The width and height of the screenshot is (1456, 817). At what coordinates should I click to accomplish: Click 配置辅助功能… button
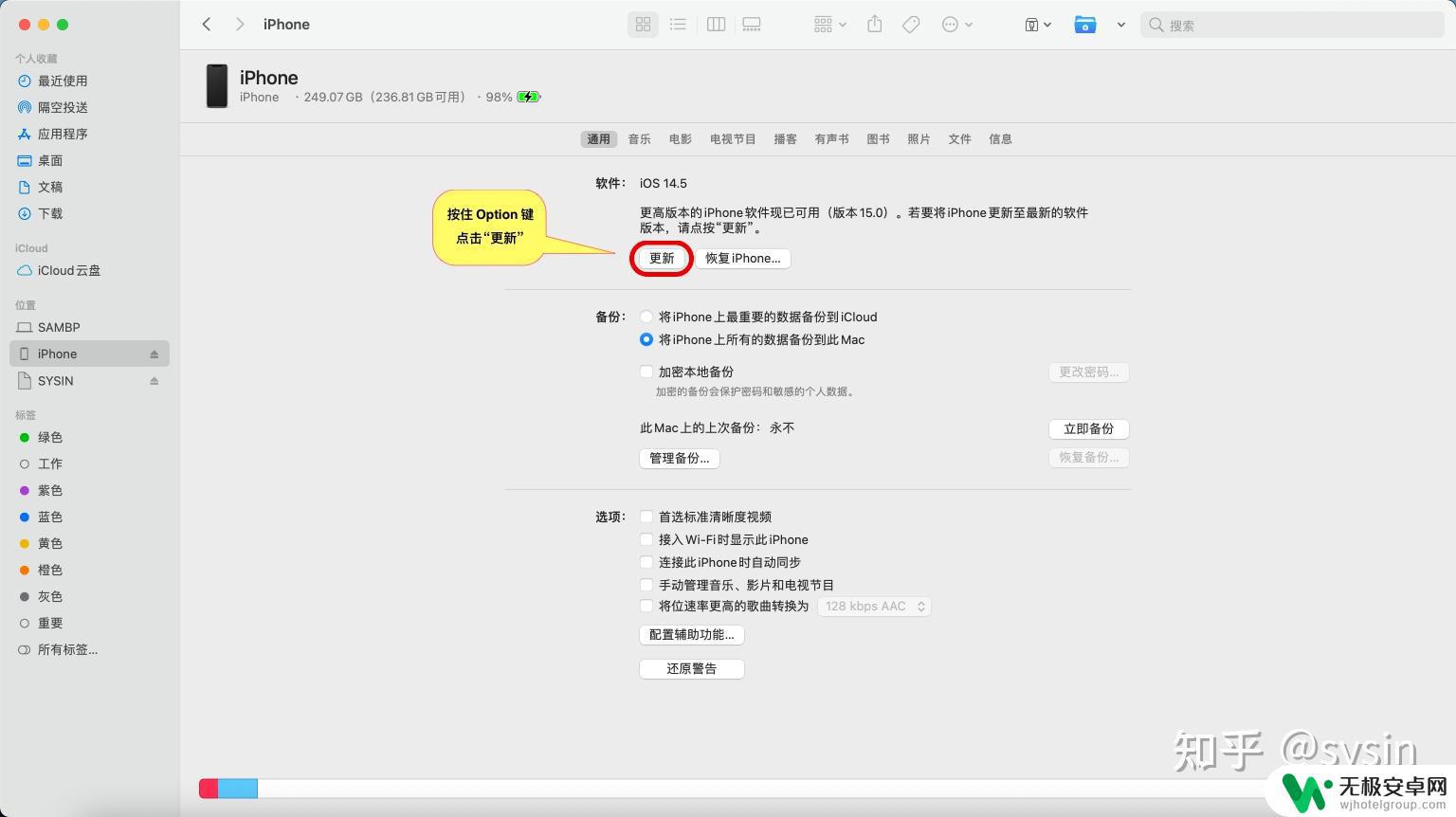[692, 635]
